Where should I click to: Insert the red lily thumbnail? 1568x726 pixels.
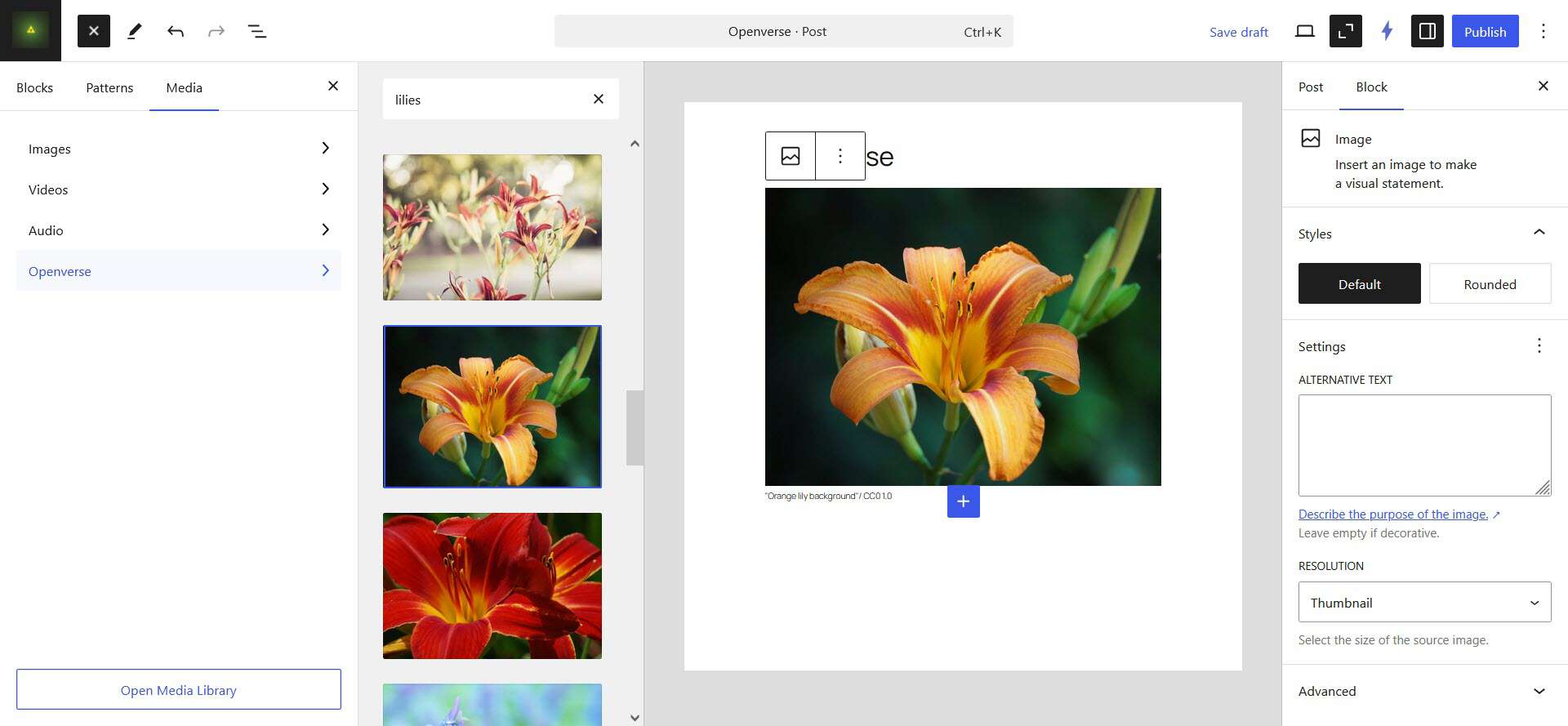[492, 586]
